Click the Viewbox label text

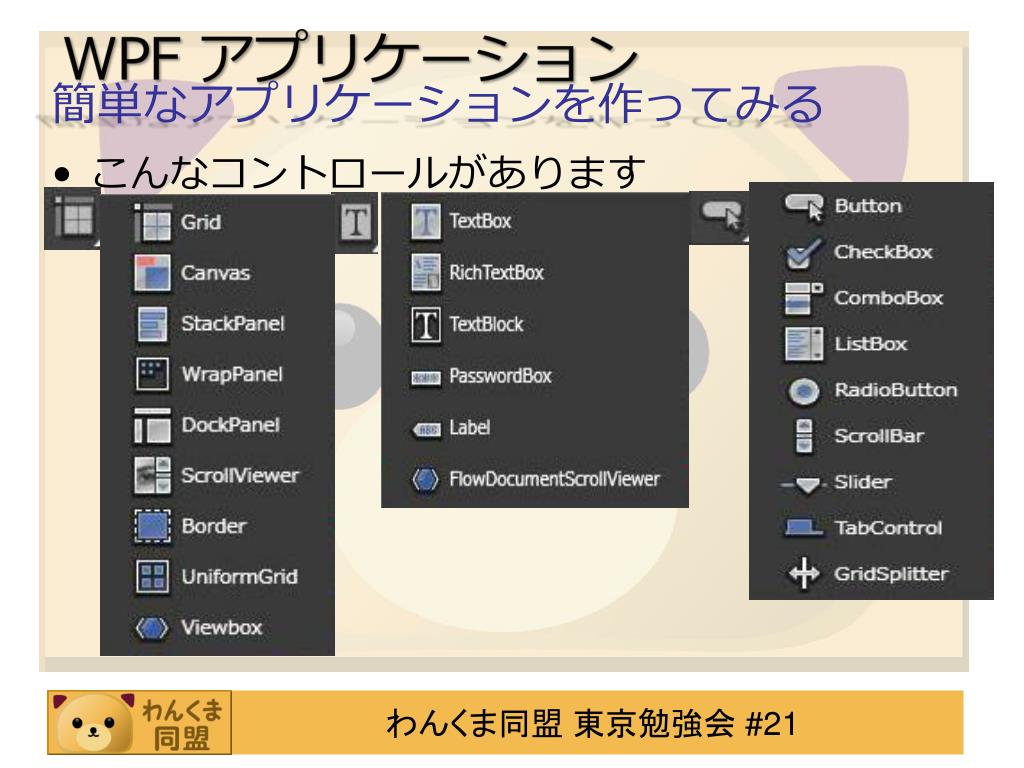click(x=221, y=628)
